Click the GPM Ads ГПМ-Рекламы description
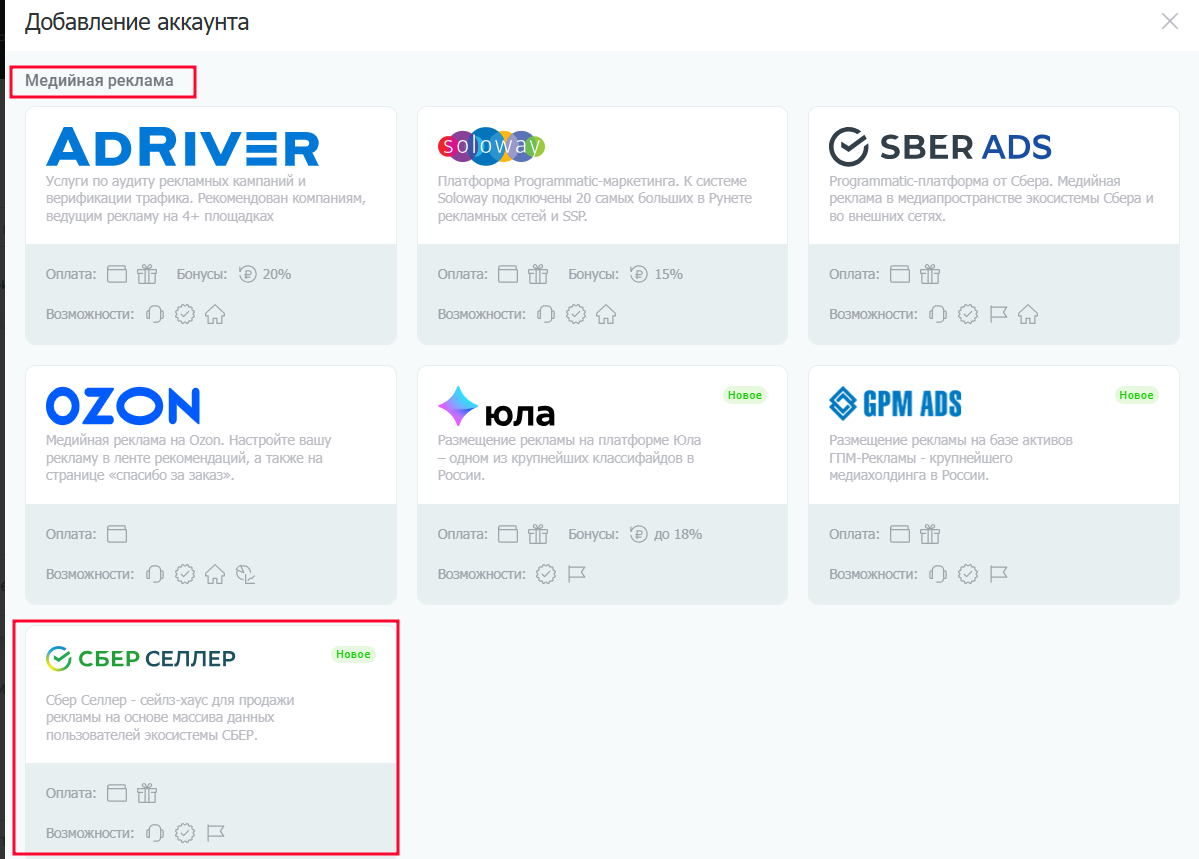This screenshot has height=859, width=1199. coord(950,458)
